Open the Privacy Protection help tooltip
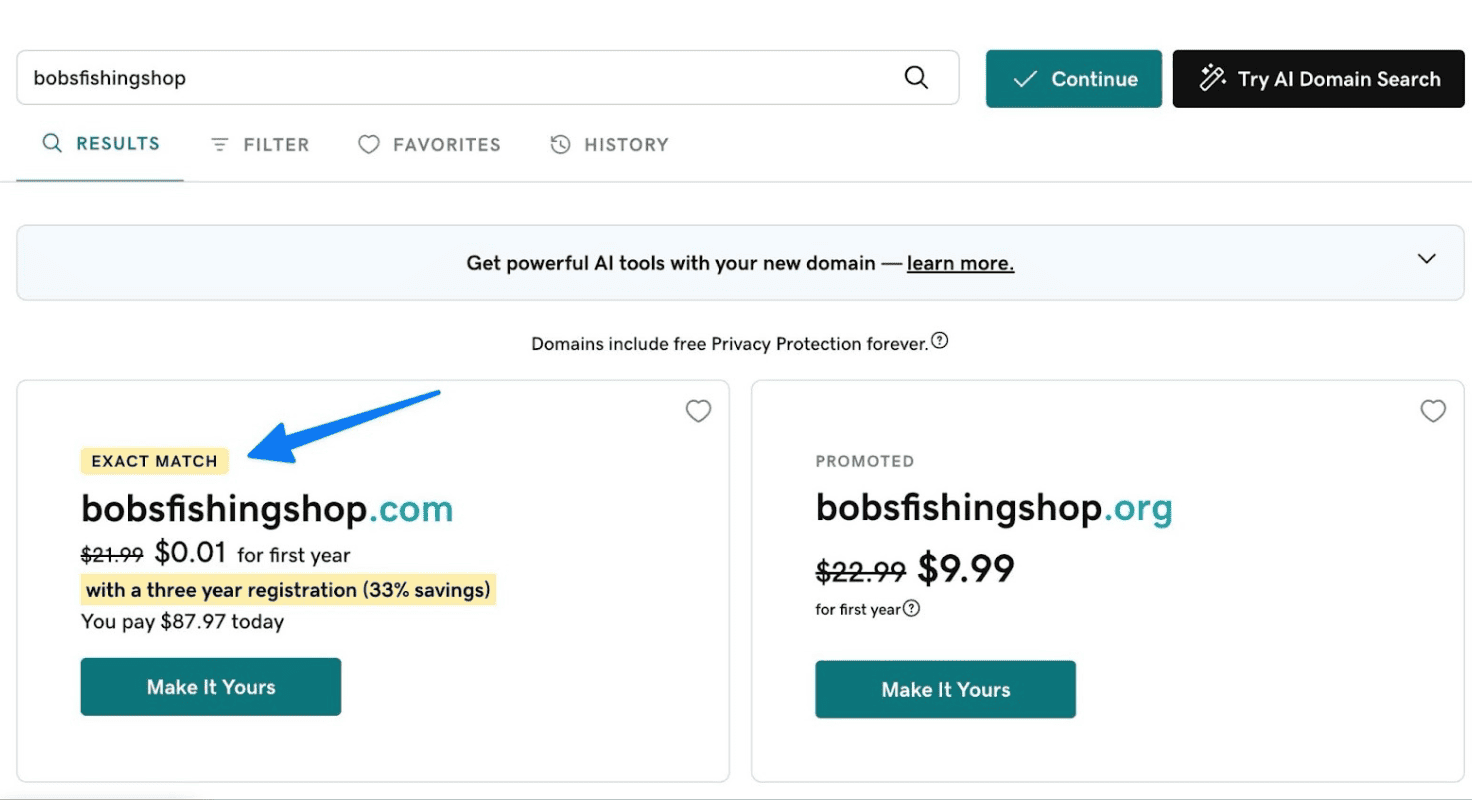 [x=939, y=340]
